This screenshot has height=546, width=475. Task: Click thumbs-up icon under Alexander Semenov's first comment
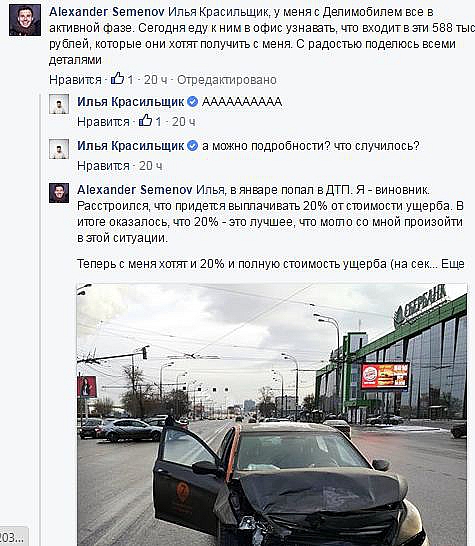click(x=117, y=79)
